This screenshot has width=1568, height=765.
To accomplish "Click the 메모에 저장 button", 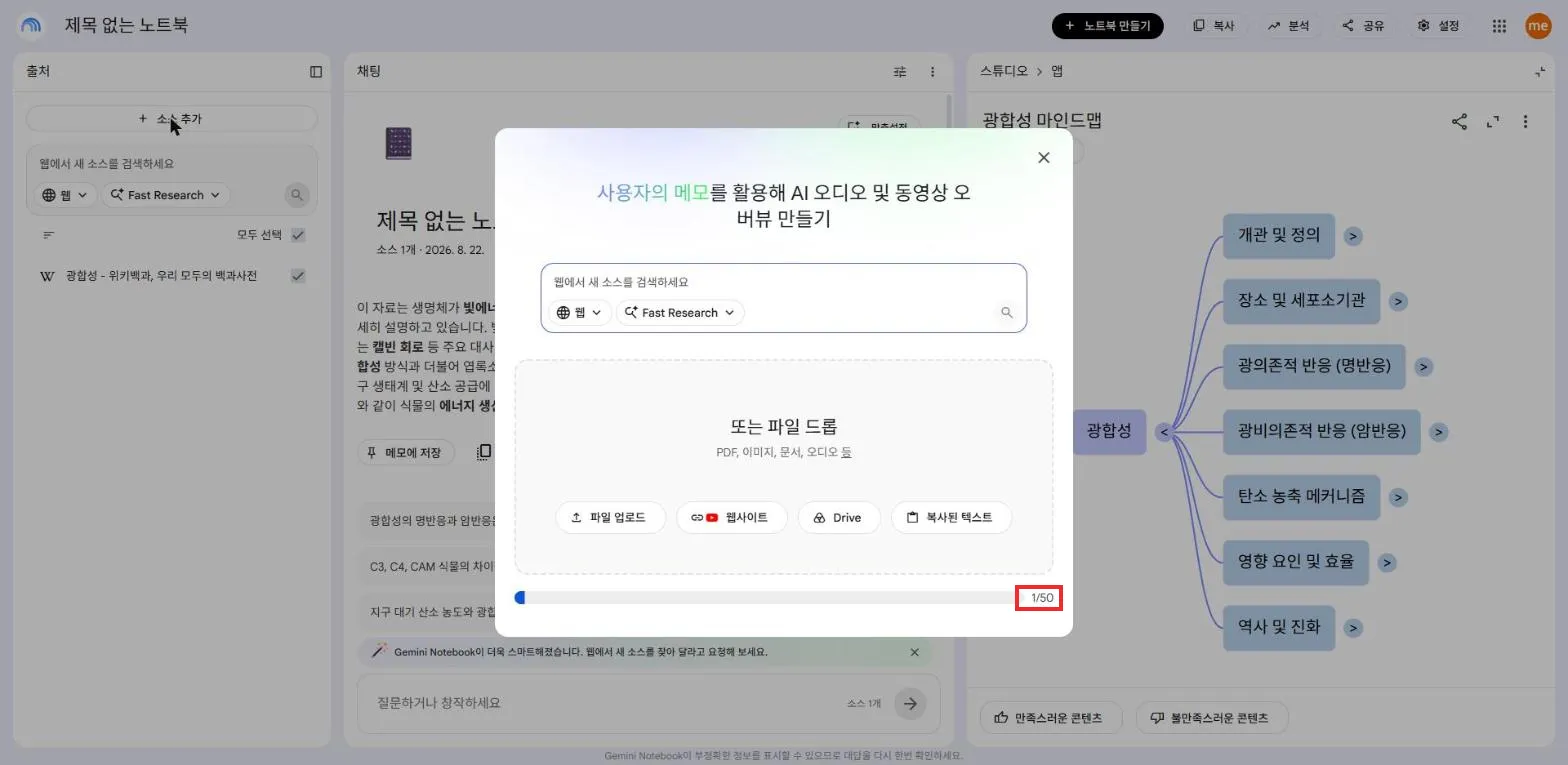I will (405, 453).
